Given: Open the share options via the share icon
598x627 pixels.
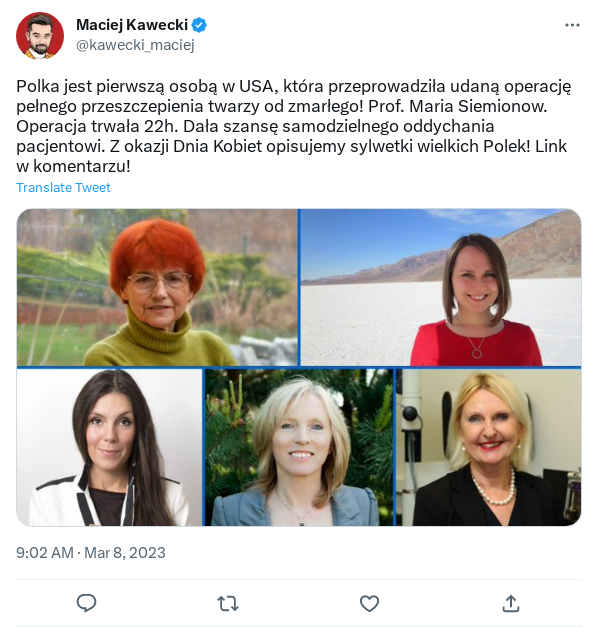Looking at the screenshot, I should [511, 603].
